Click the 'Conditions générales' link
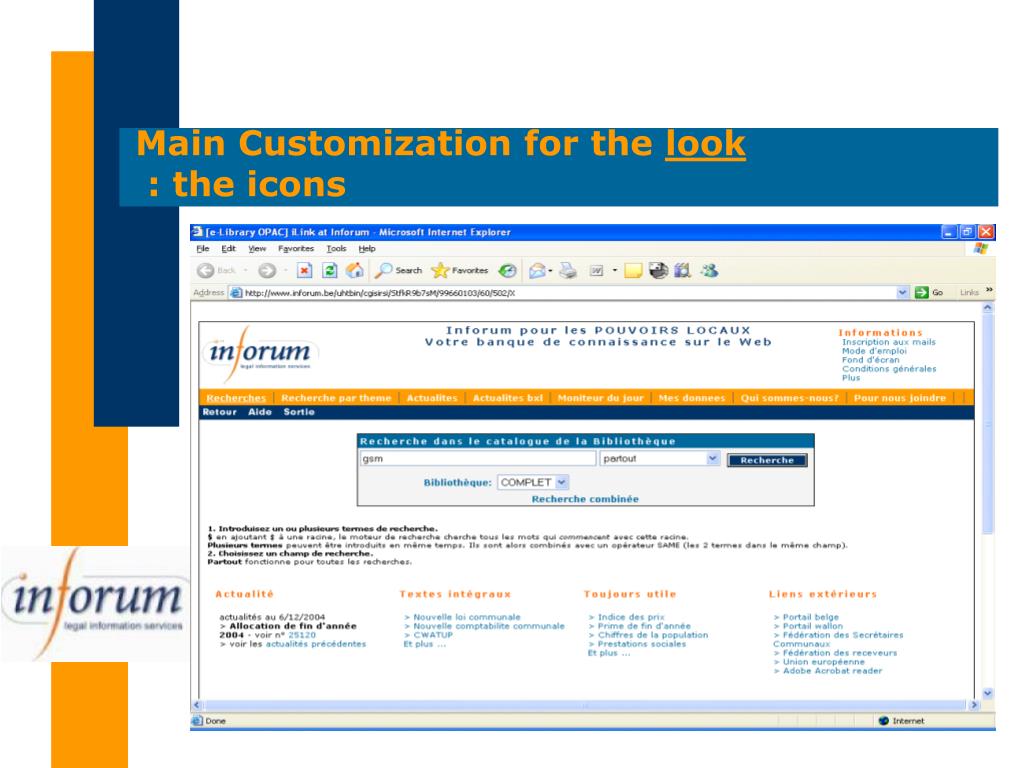 tap(889, 369)
